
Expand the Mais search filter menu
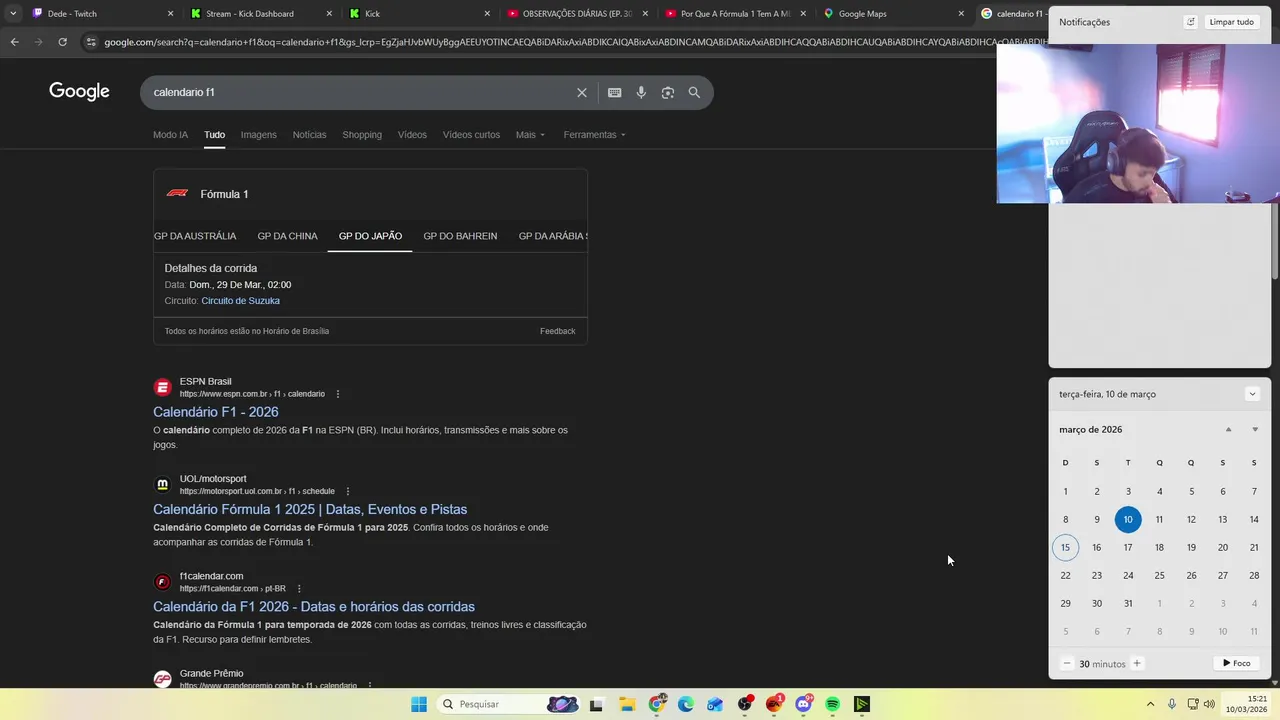pyautogui.click(x=530, y=134)
